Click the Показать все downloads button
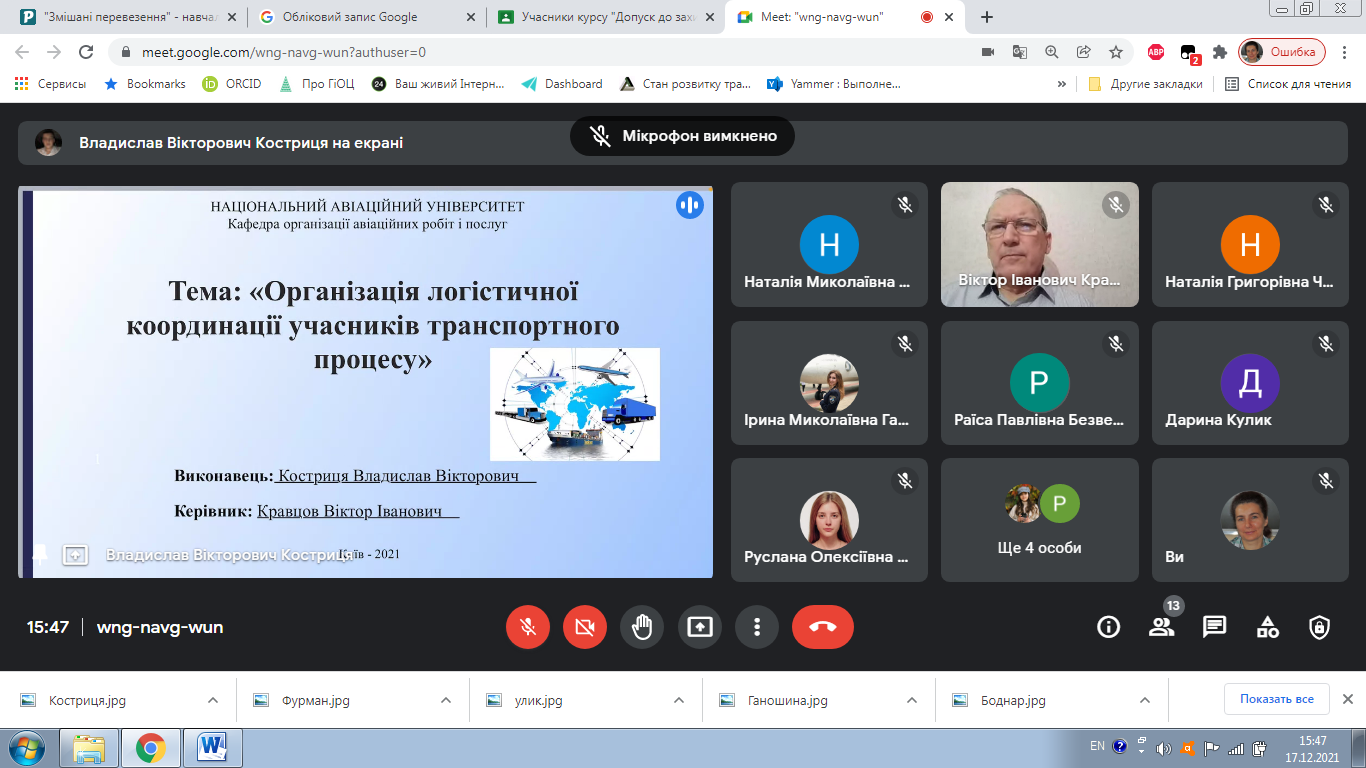The width and height of the screenshot is (1366, 768). click(x=1276, y=699)
